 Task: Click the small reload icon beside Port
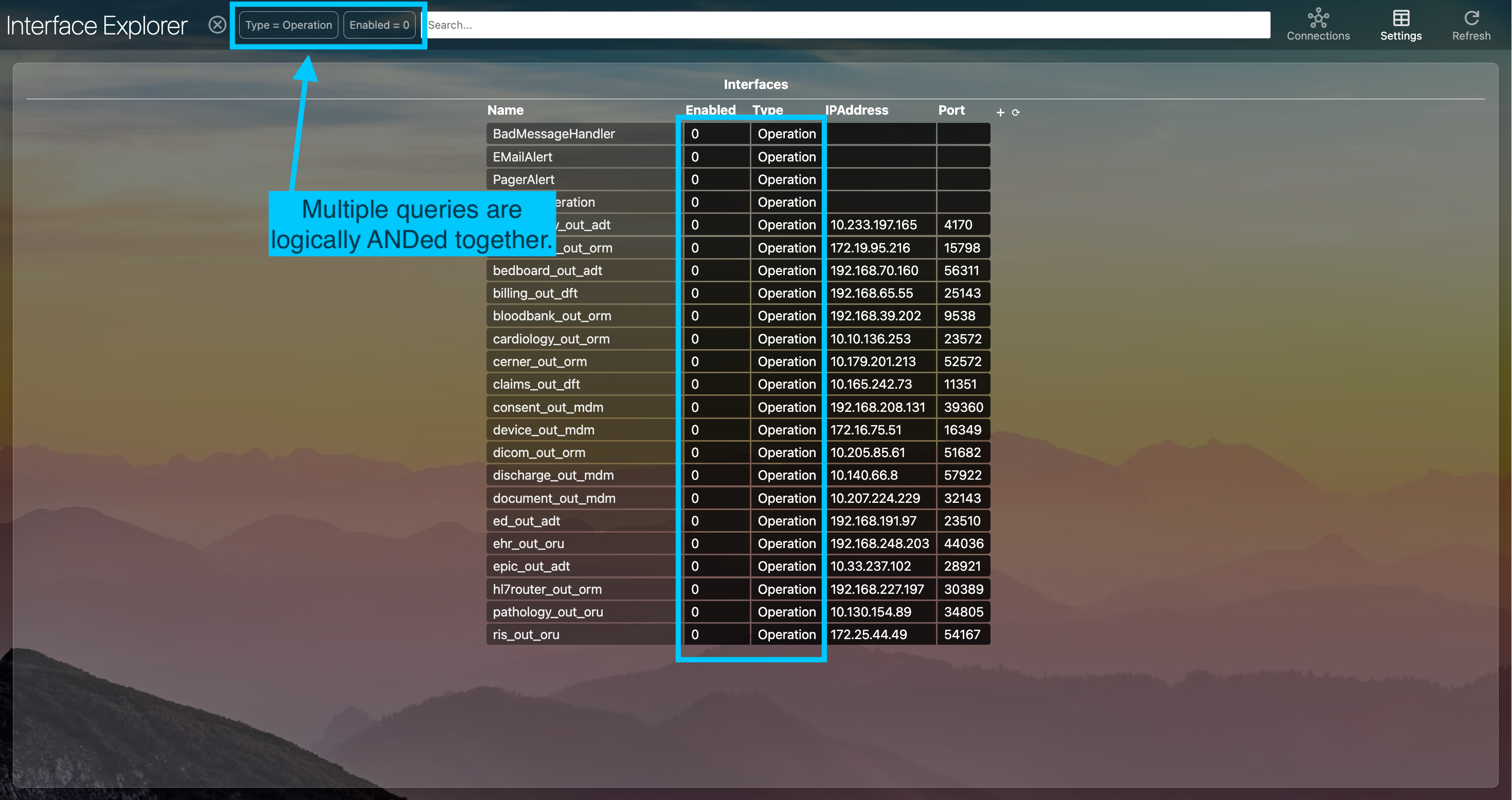[1015, 112]
